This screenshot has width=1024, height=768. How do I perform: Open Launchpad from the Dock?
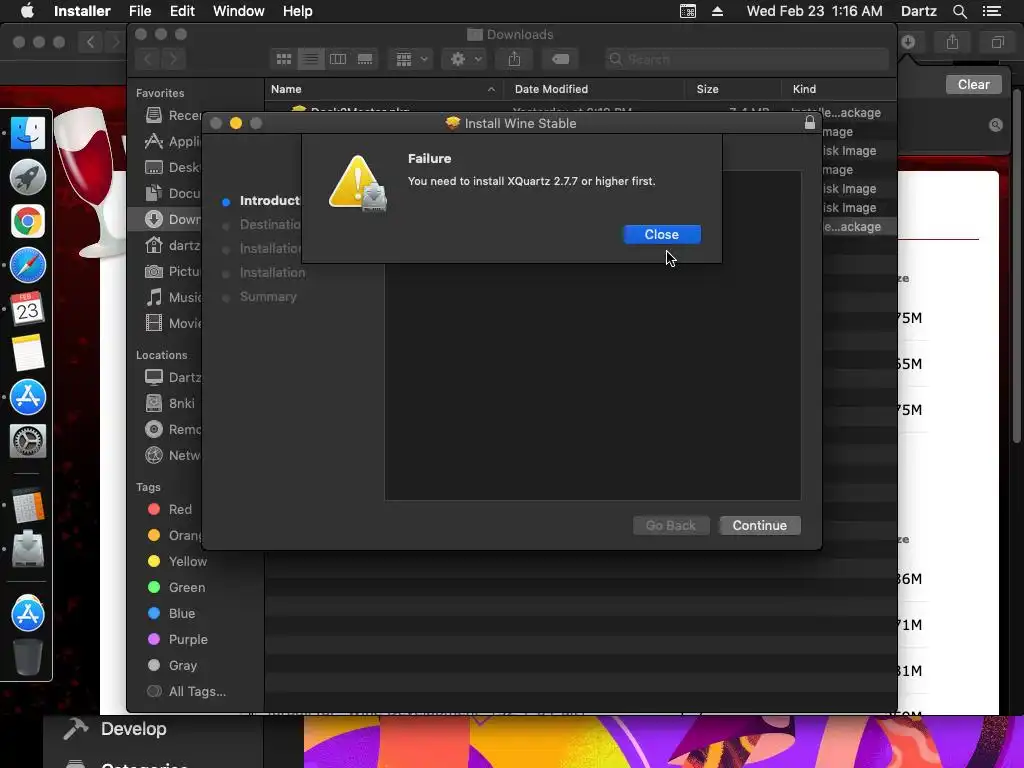click(x=27, y=177)
